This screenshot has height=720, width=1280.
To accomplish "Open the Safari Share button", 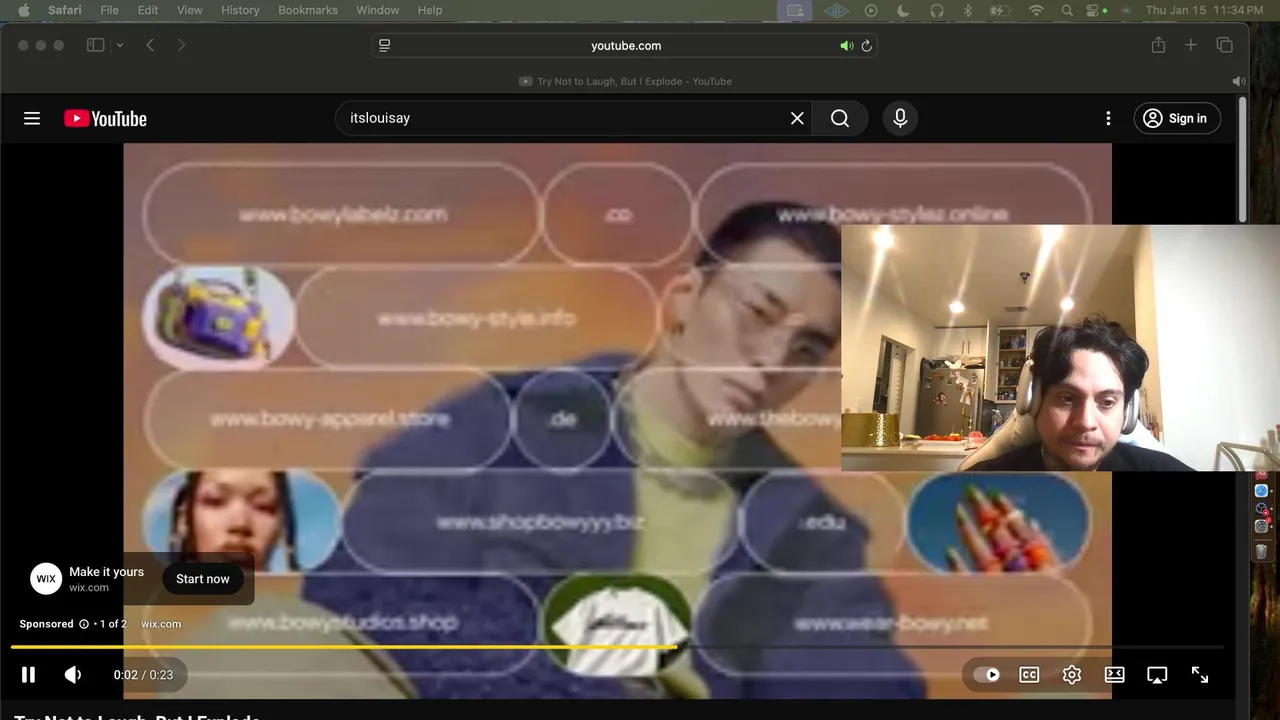I will [x=1158, y=45].
